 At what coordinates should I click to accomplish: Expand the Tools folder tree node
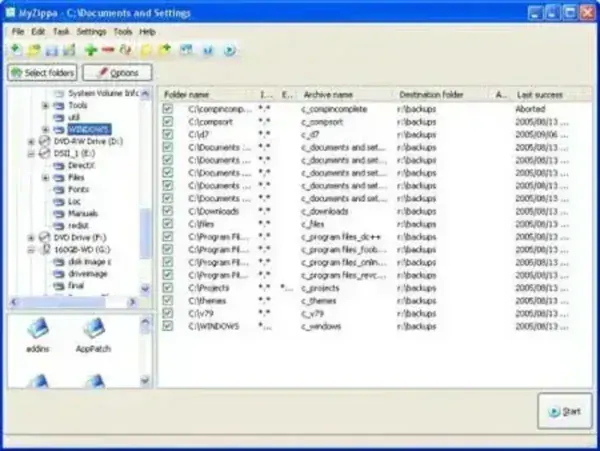point(45,105)
